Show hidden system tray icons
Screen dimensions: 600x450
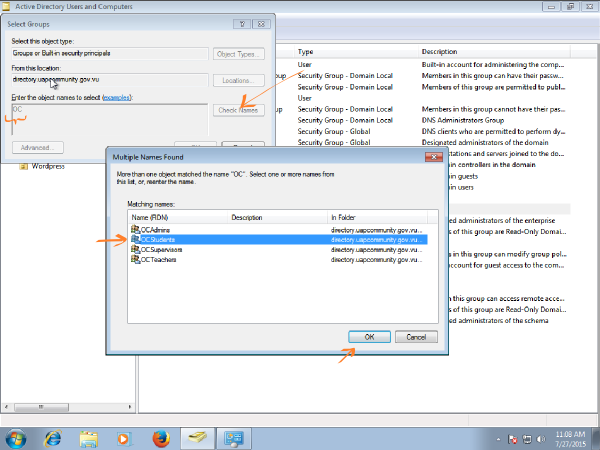point(498,439)
